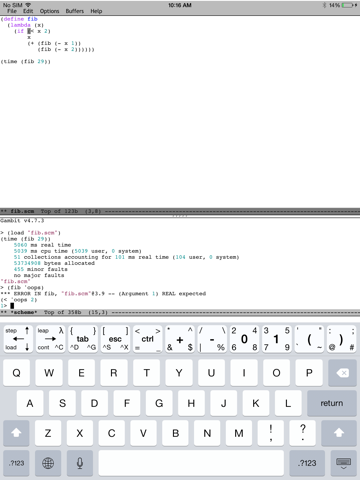The width and height of the screenshot is (360, 480).
Task: Tap the S key
Action: (62, 403)
